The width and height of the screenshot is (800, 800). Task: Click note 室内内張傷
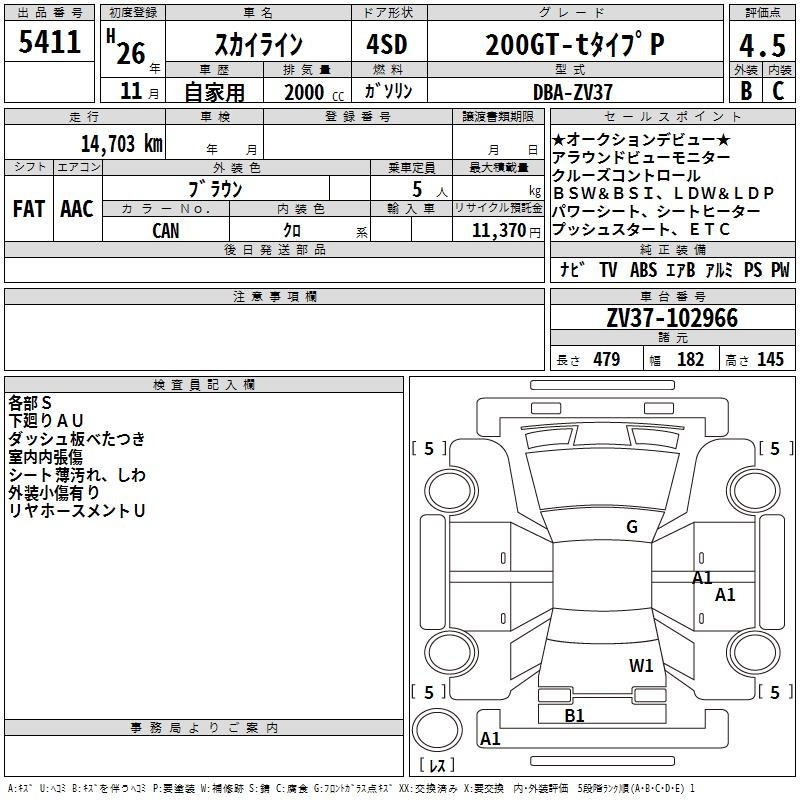tap(45, 457)
